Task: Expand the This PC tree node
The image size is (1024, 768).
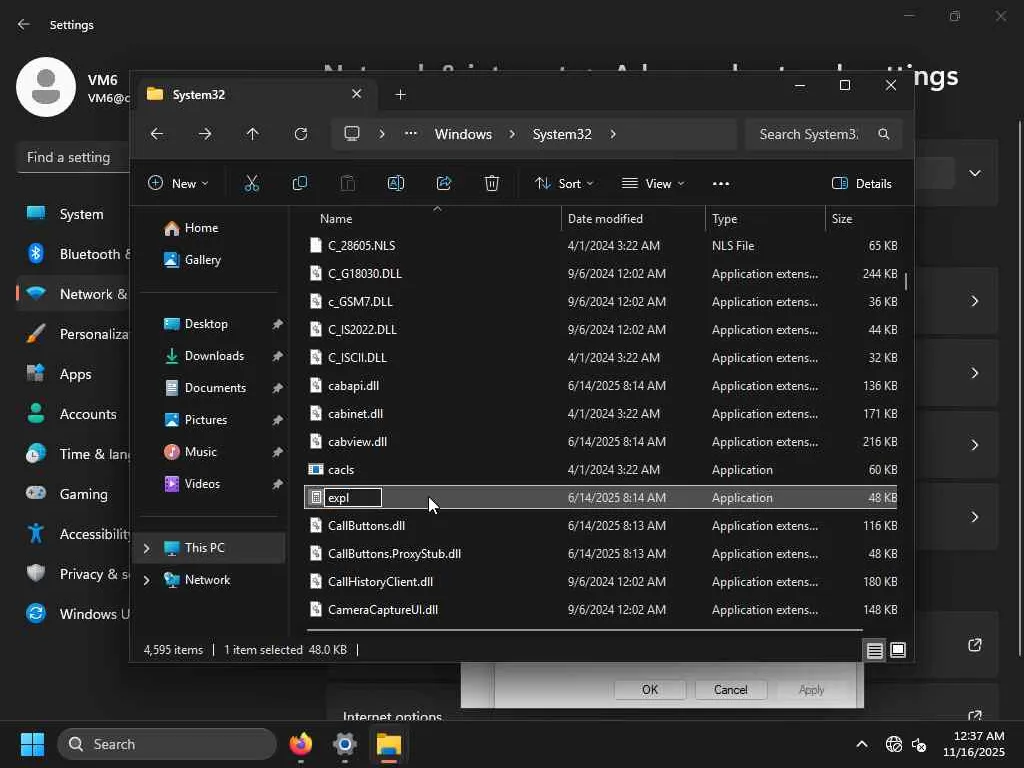Action: (x=146, y=548)
